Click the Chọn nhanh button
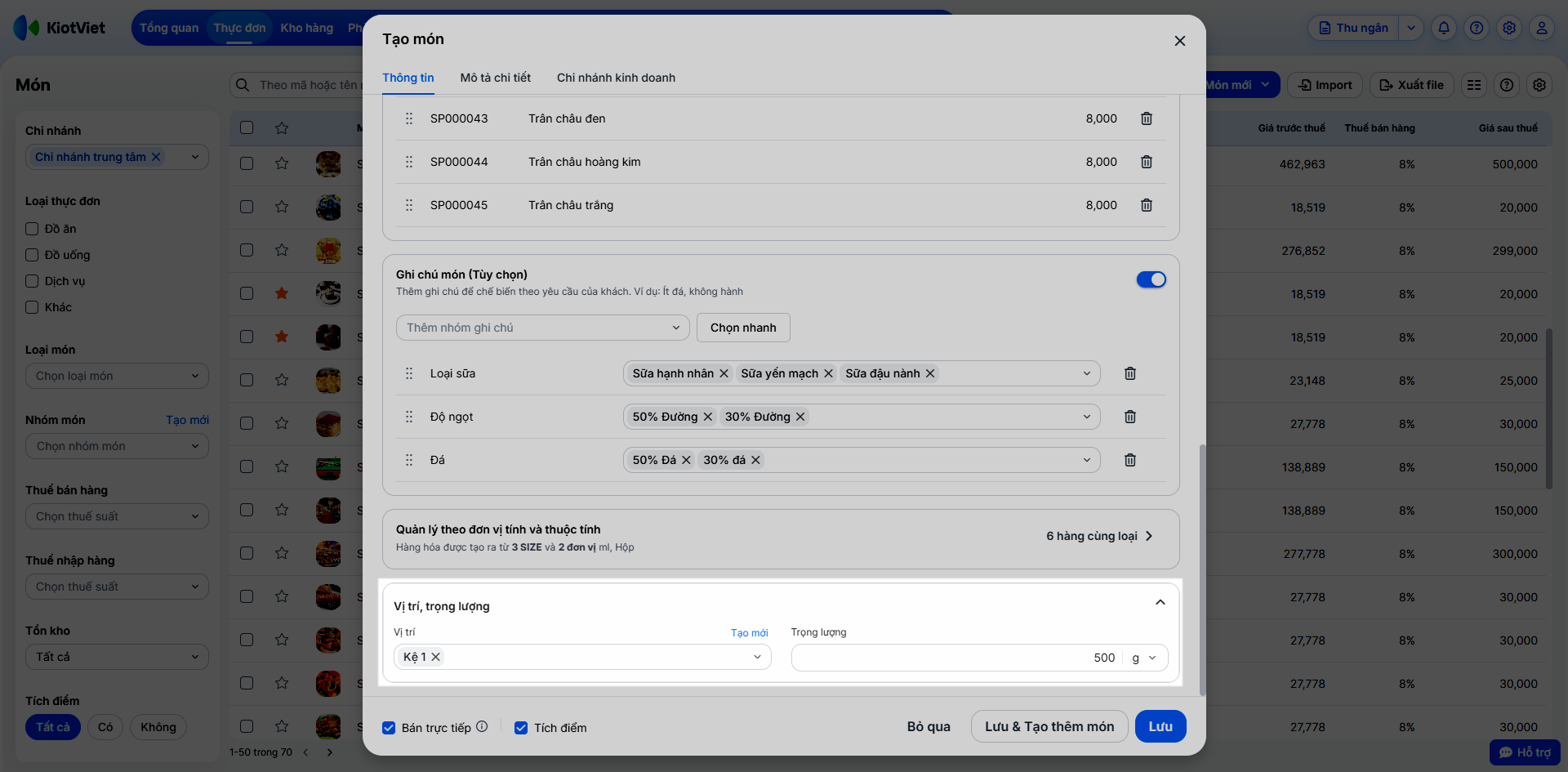Screen dimensions: 1568x772 (743, 328)
